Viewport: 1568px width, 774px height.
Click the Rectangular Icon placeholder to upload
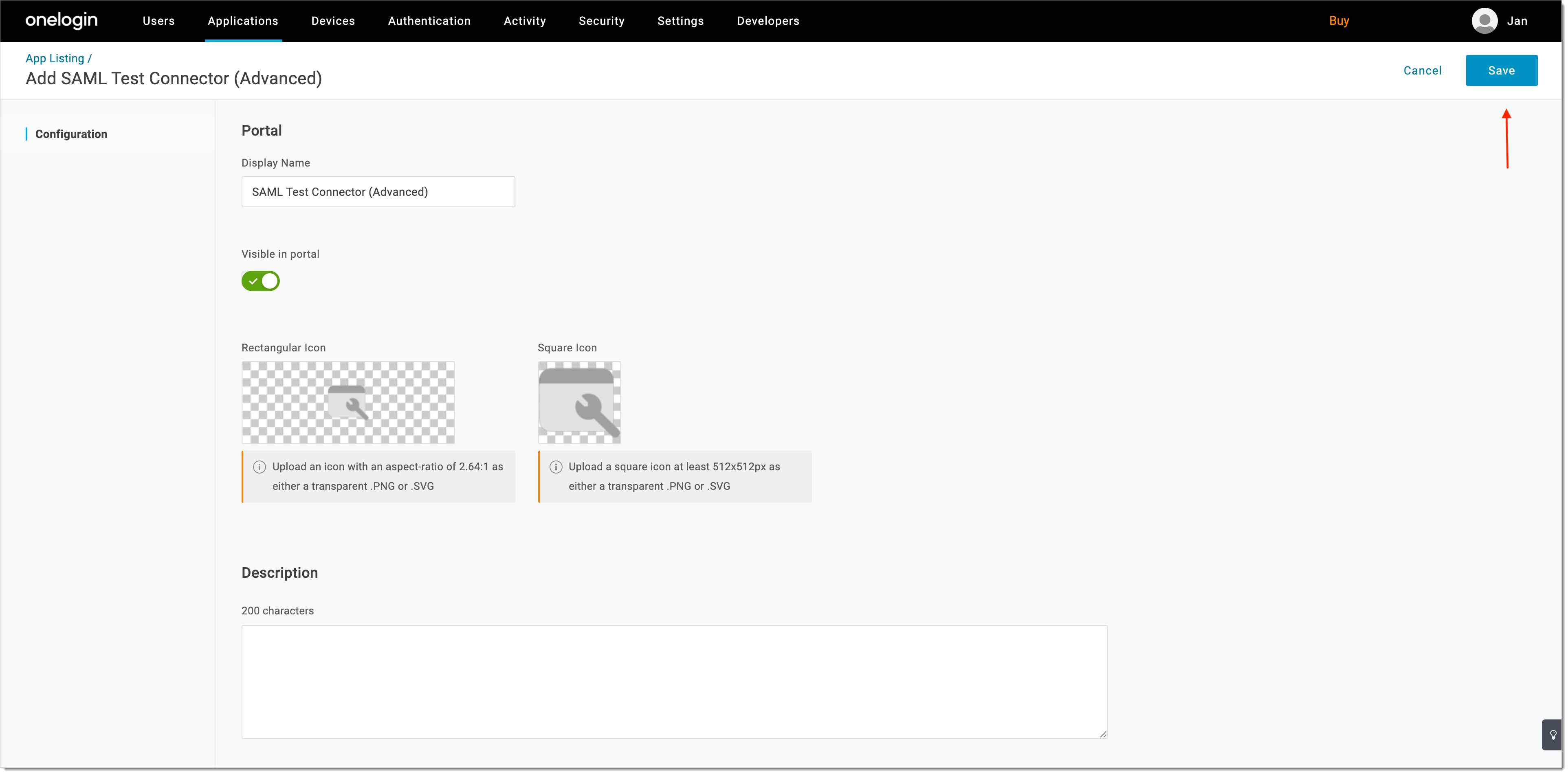[347, 402]
